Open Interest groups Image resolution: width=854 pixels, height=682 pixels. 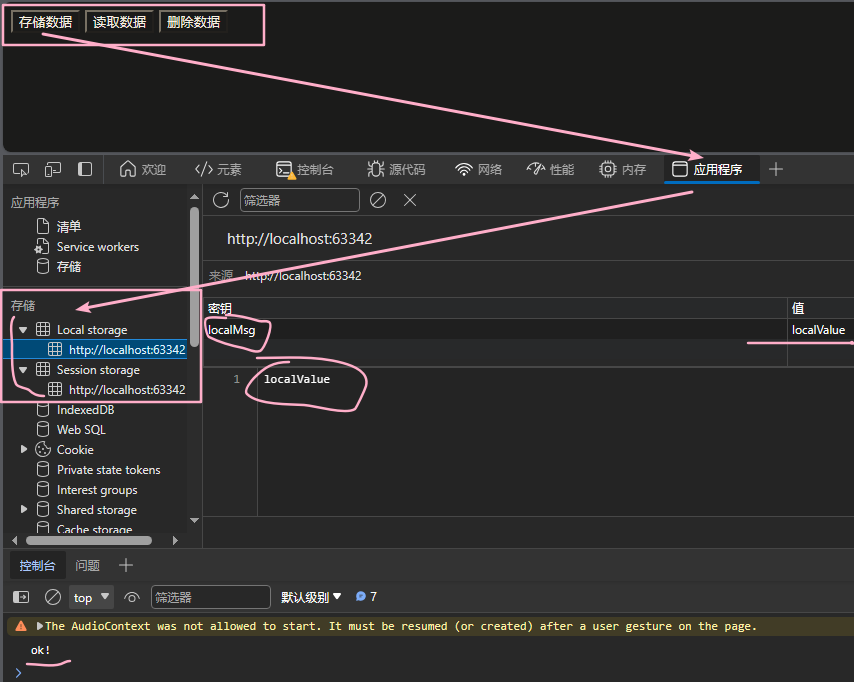tap(97, 490)
